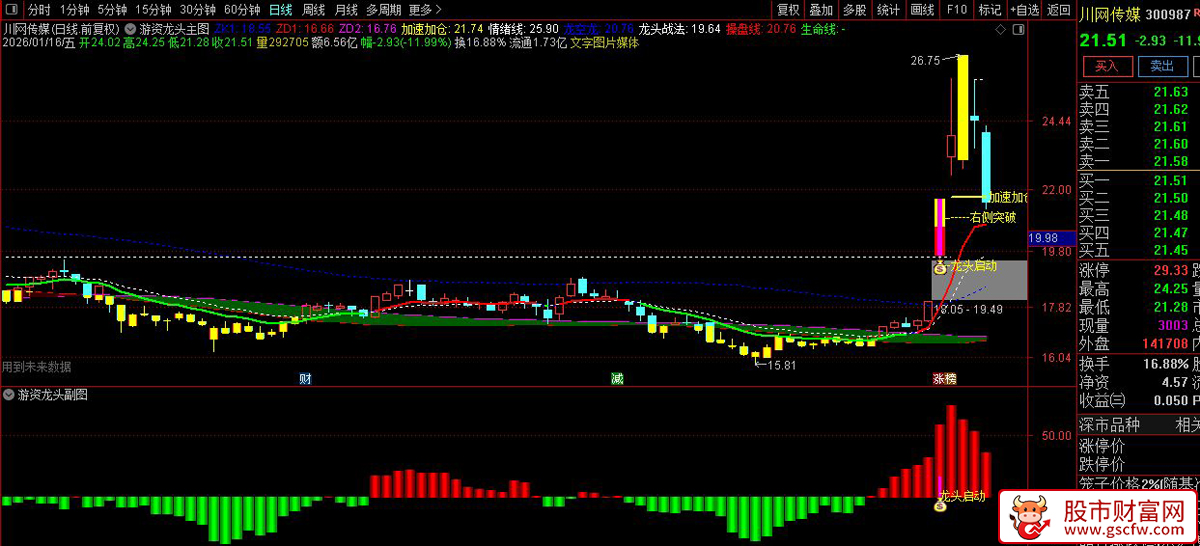Activate the 画线 drawing tool
The width and height of the screenshot is (1200, 546).
(x=922, y=10)
